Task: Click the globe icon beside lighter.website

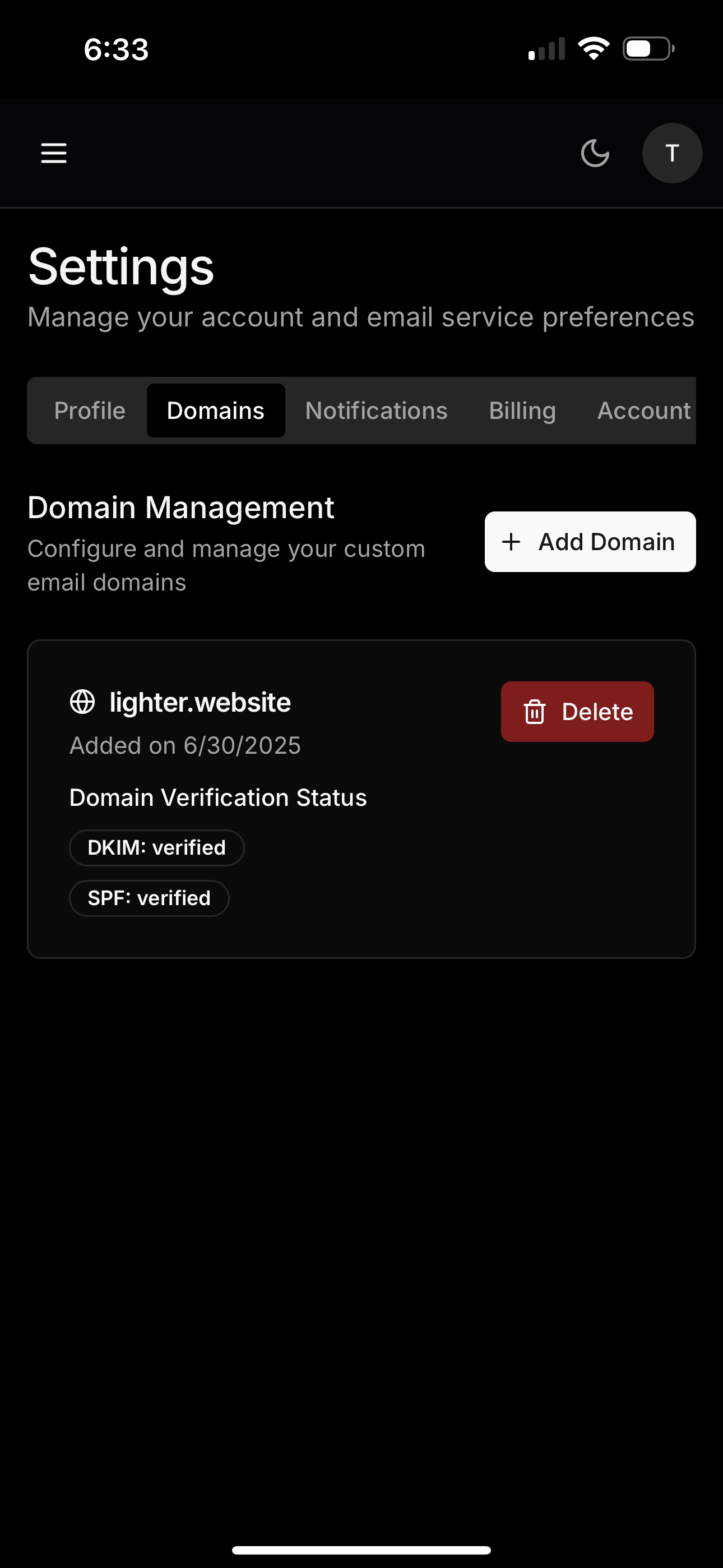Action: pos(82,701)
